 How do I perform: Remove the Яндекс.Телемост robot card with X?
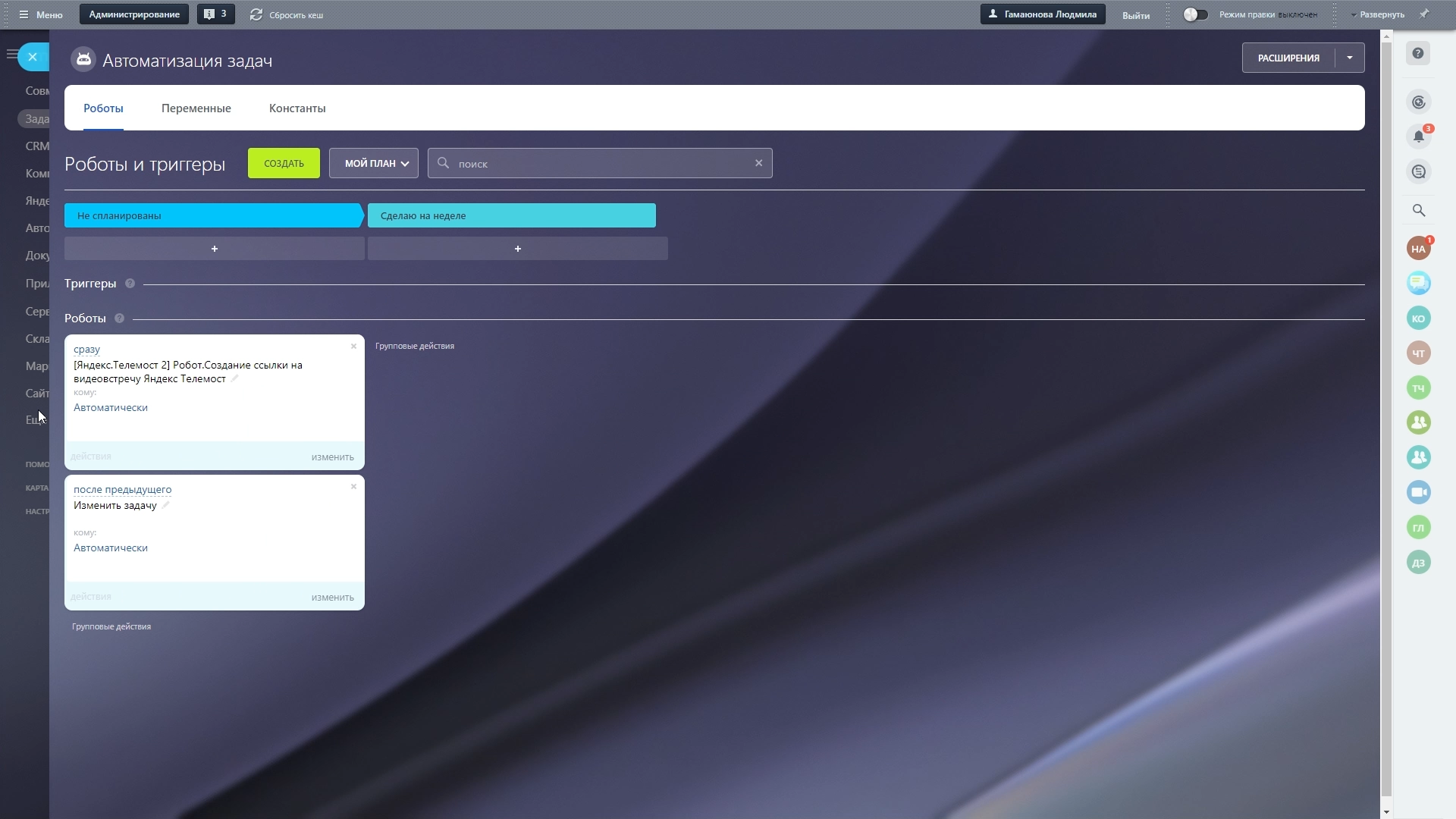pyautogui.click(x=353, y=347)
